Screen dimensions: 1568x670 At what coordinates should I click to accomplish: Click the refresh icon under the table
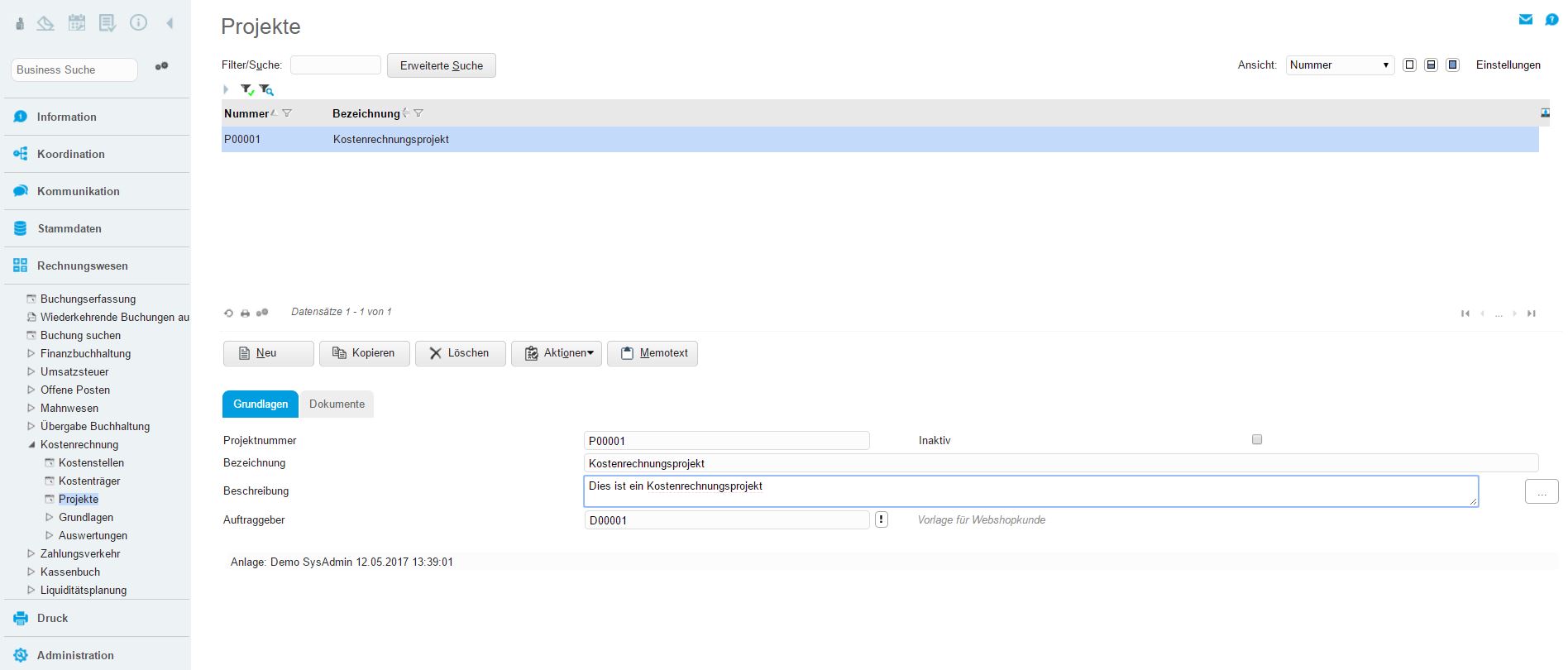228,313
